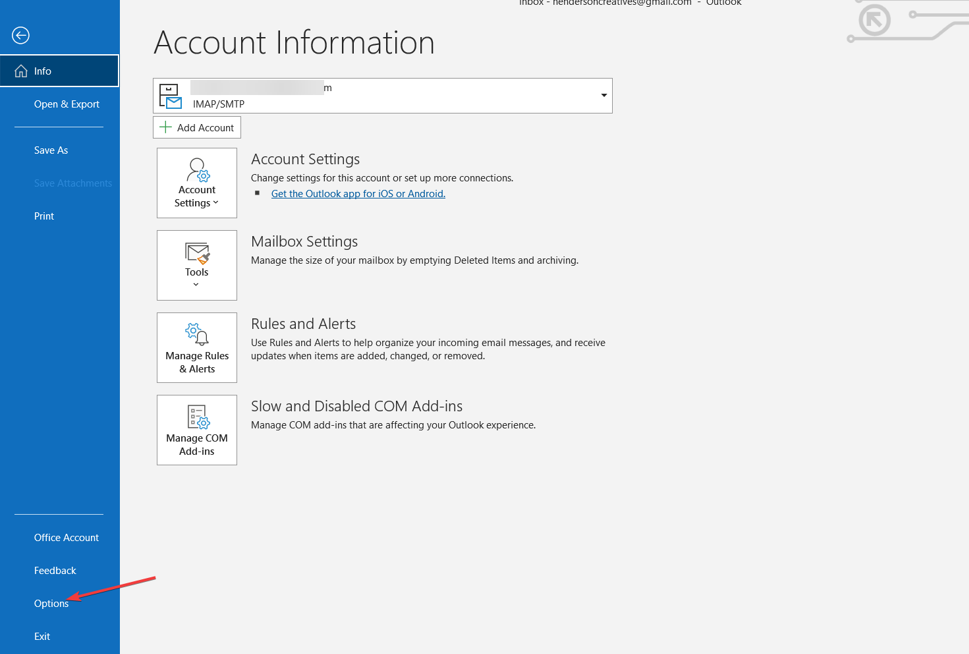Expand the account selector dropdown
This screenshot has width=969, height=654.
(x=603, y=95)
